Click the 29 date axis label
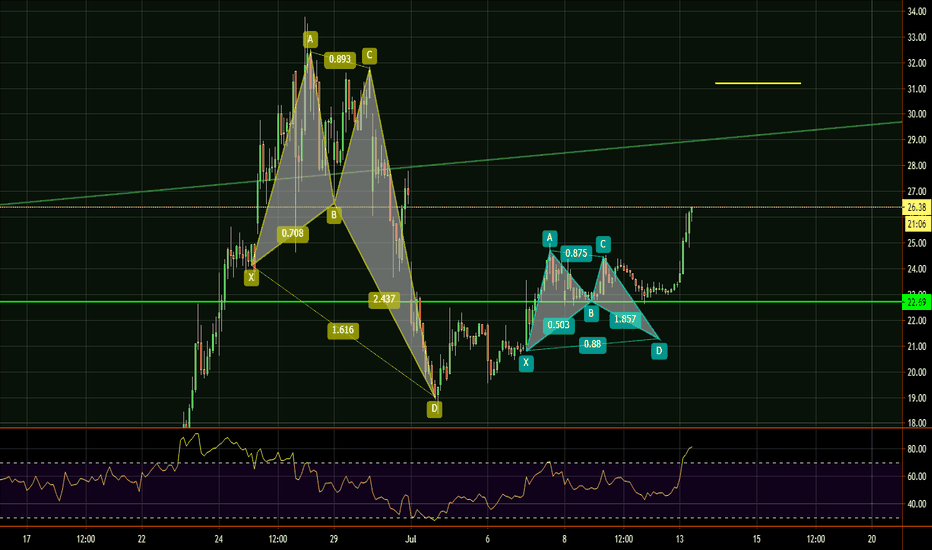Image resolution: width=932 pixels, height=550 pixels. [334, 539]
